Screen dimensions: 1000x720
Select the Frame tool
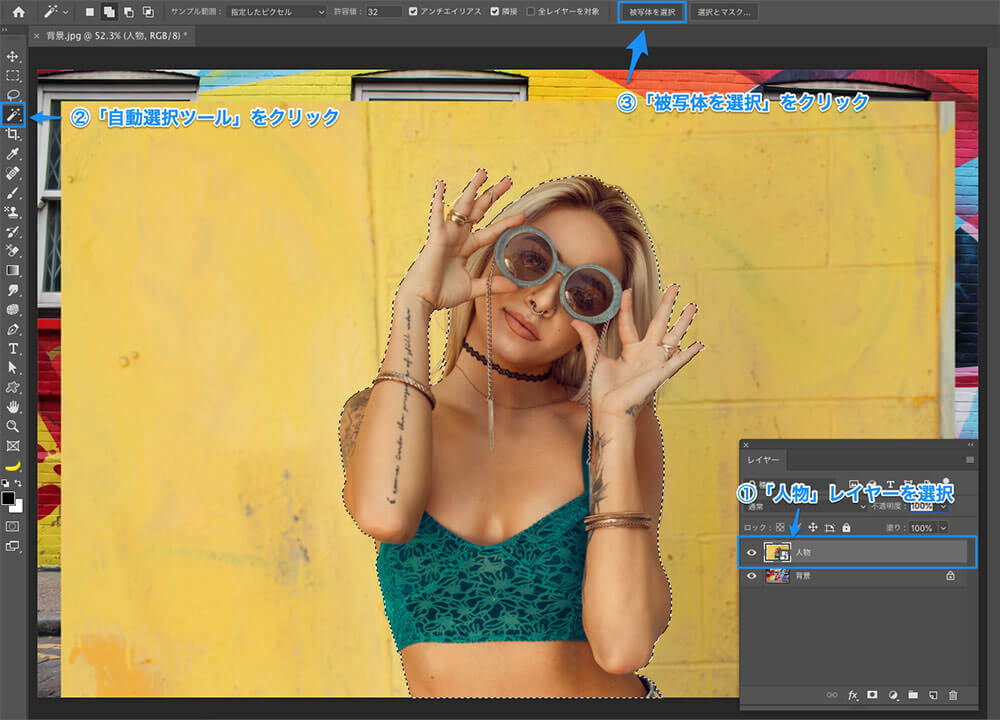[13, 446]
